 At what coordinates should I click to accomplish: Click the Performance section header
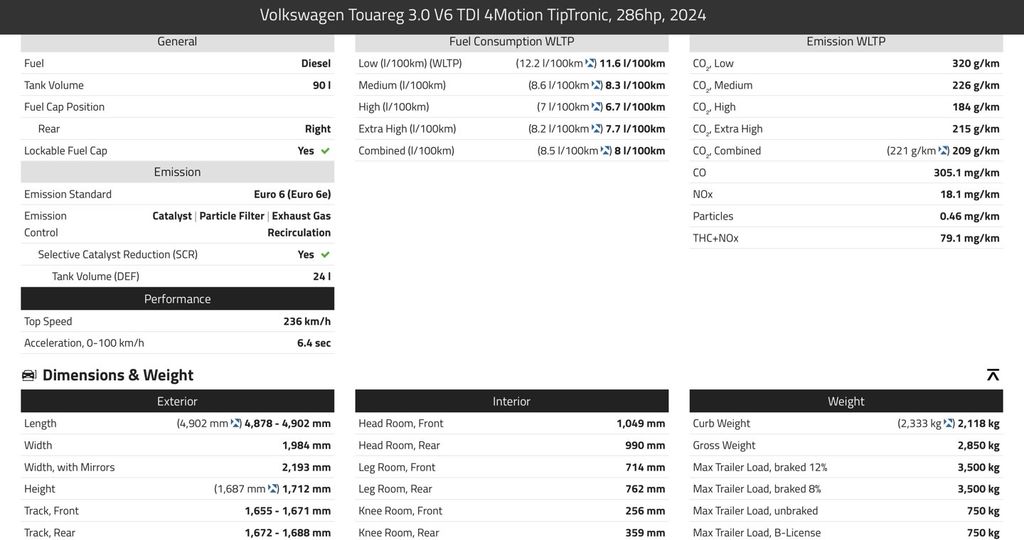pos(177,299)
